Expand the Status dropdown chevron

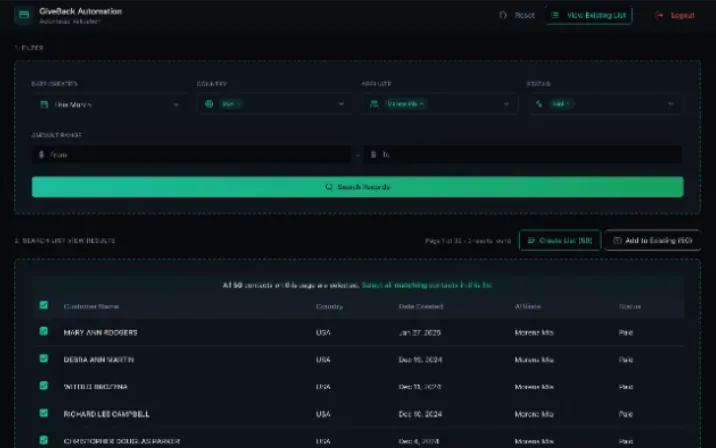(x=671, y=104)
